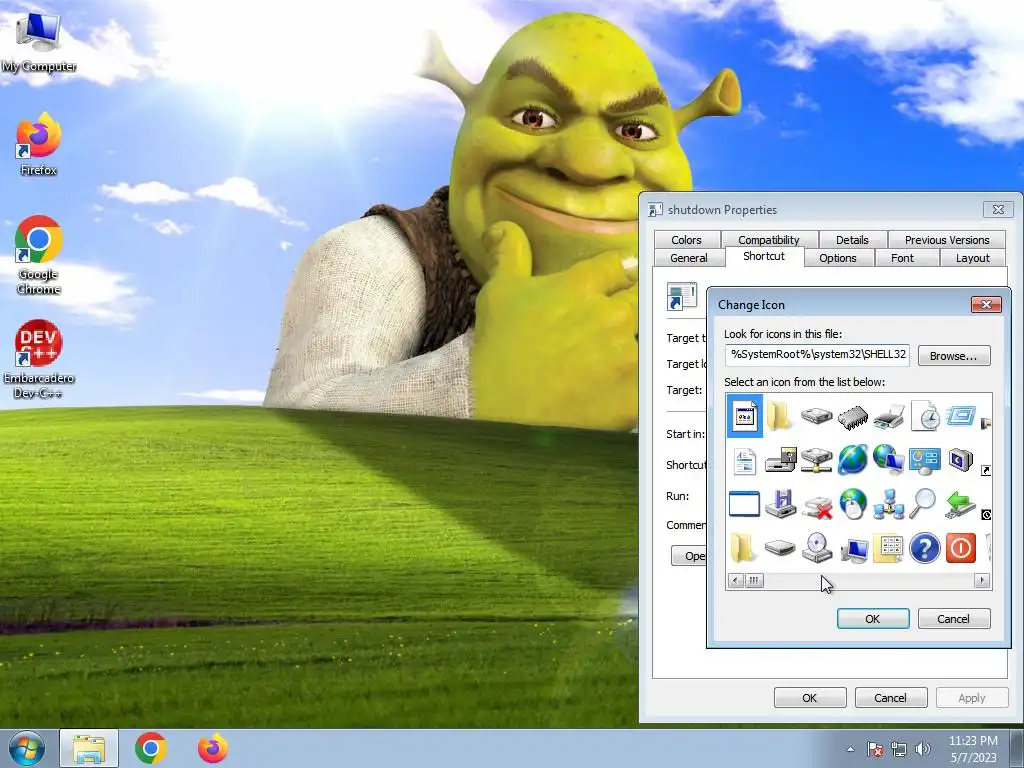
Task: Open the Layout tab
Action: 972,258
